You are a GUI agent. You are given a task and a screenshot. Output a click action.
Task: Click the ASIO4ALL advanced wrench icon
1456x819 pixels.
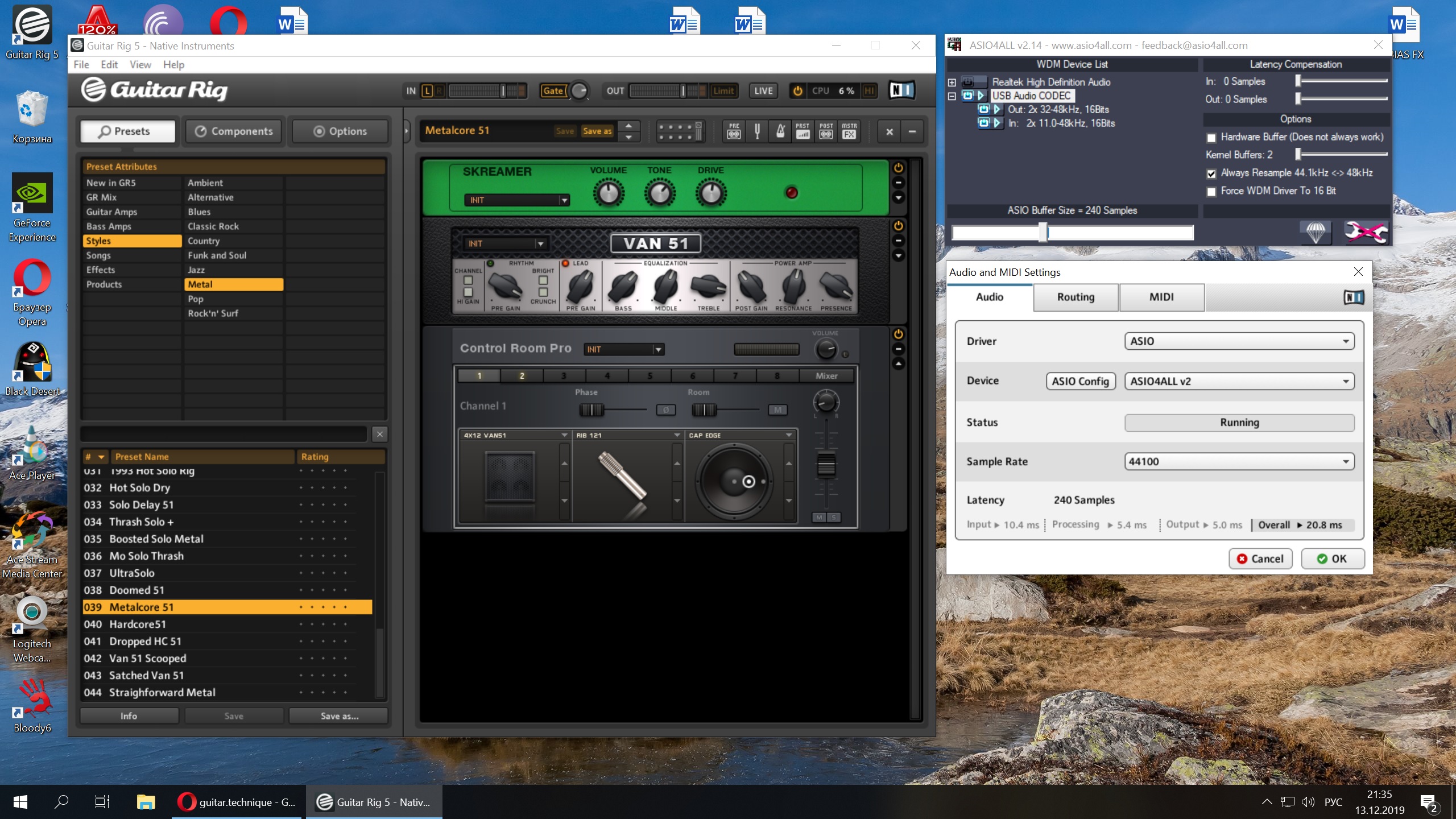[1365, 232]
